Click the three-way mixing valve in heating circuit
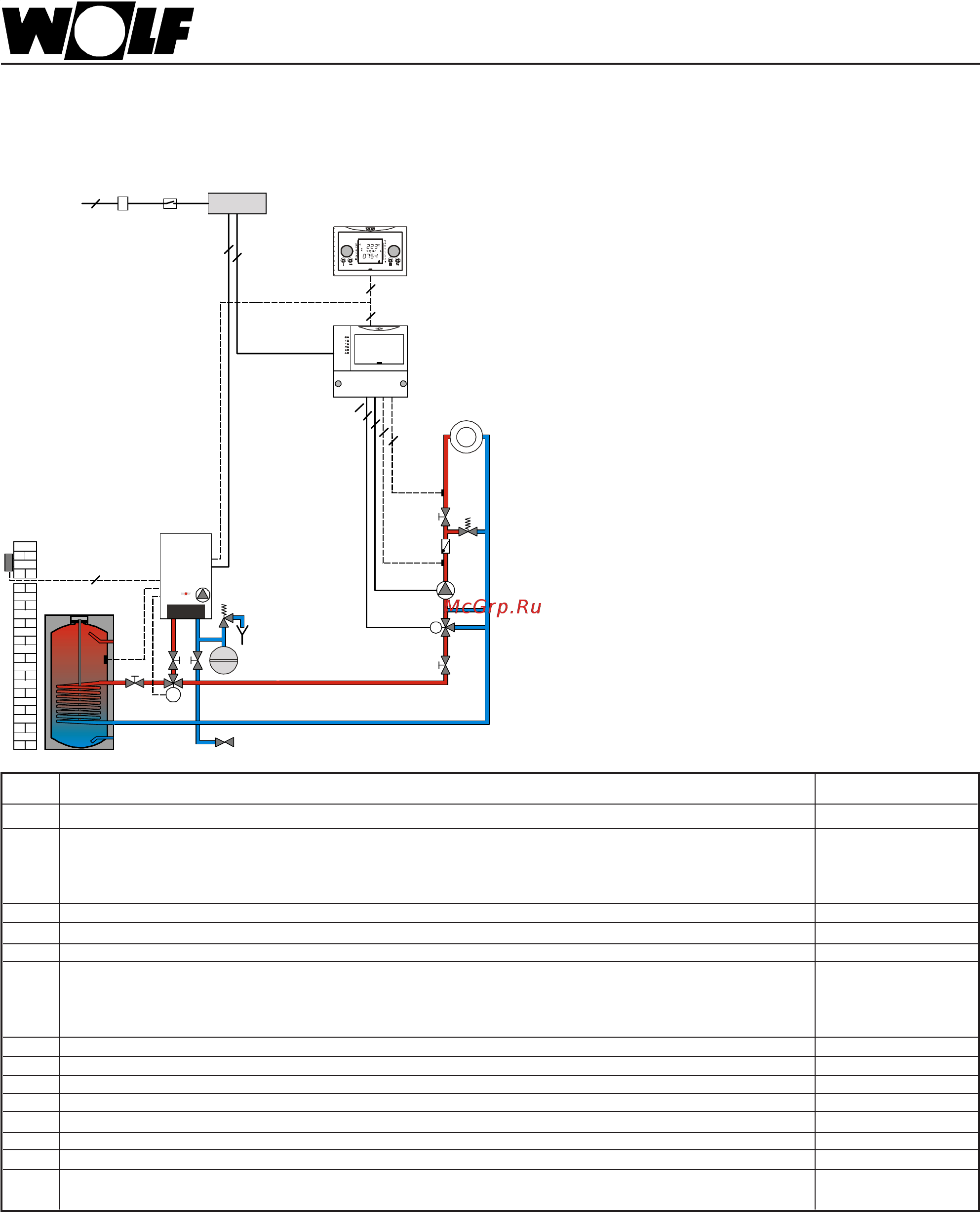 pyautogui.click(x=446, y=627)
